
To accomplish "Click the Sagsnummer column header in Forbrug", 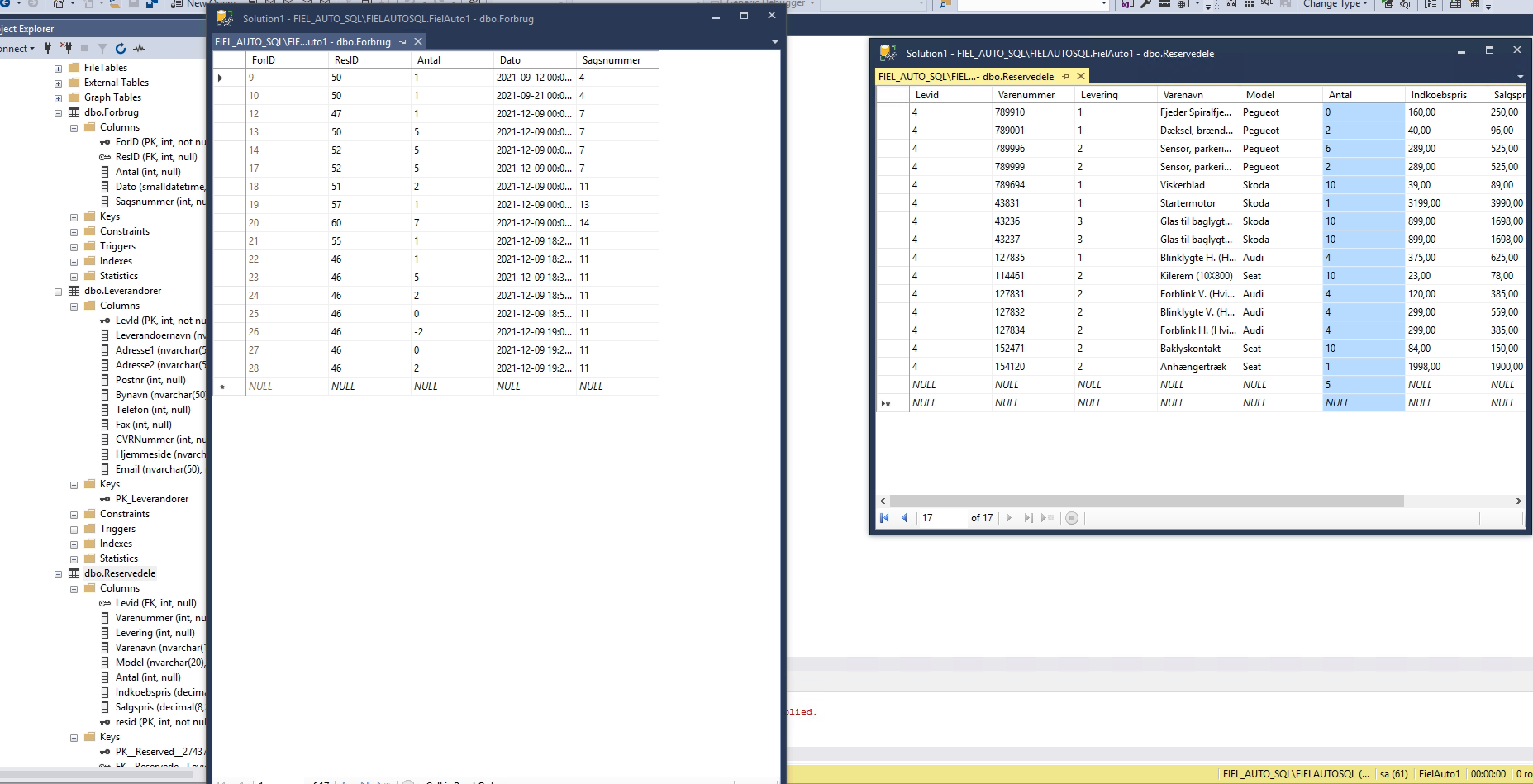I will [x=617, y=60].
